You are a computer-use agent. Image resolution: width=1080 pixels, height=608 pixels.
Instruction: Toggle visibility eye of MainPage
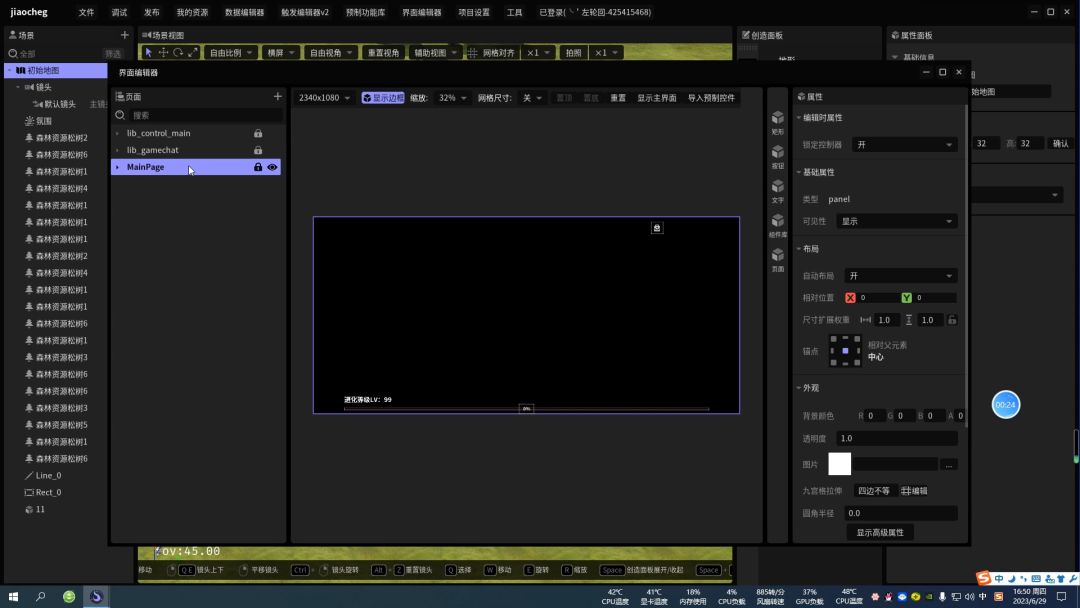pyautogui.click(x=272, y=167)
